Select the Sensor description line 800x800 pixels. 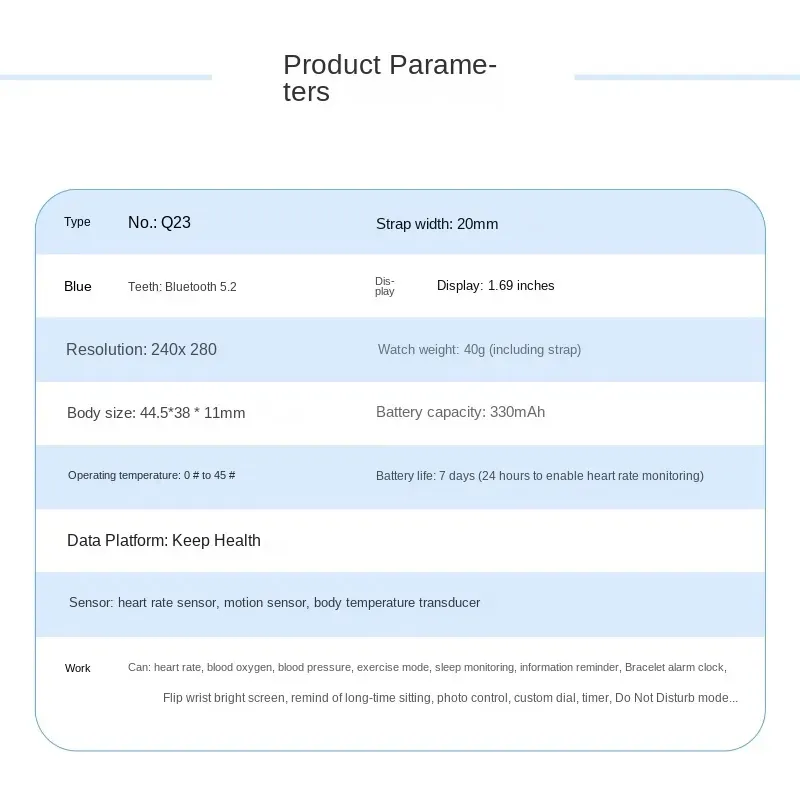tap(274, 603)
